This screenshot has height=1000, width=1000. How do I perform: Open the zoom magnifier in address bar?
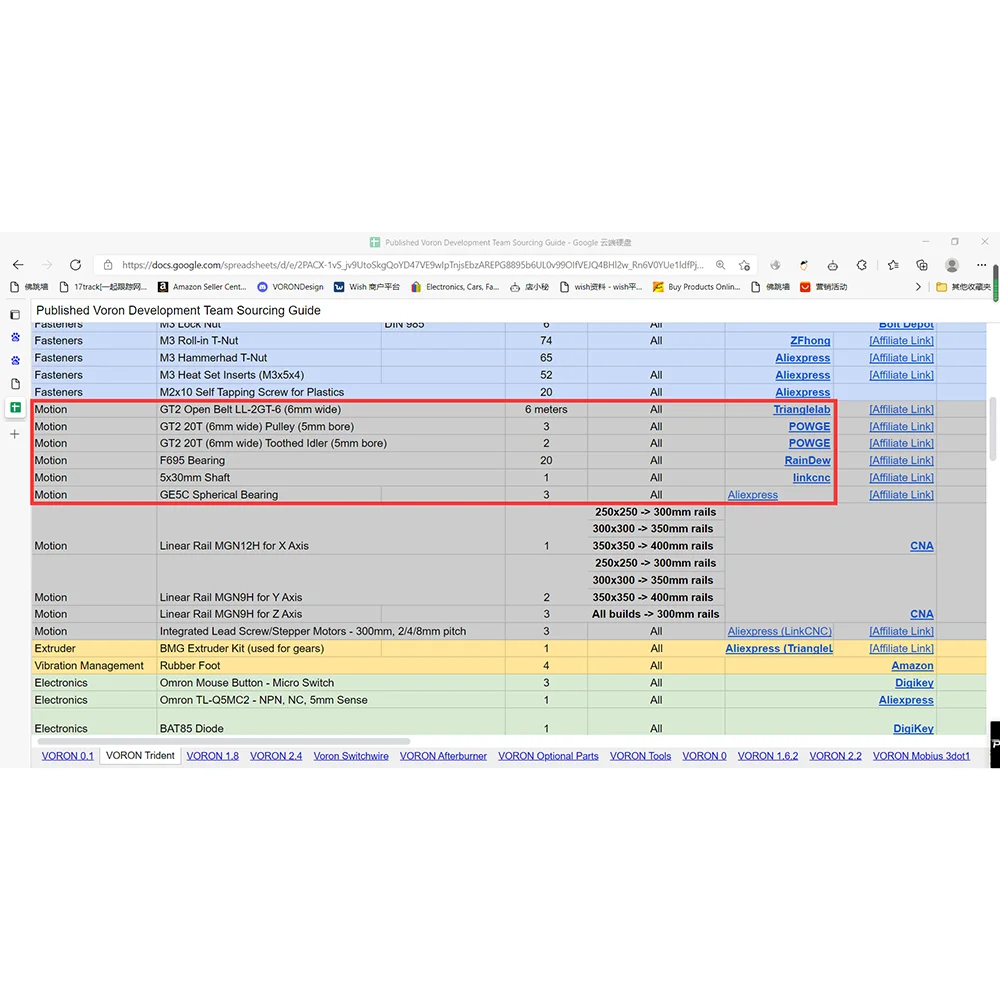pos(720,265)
